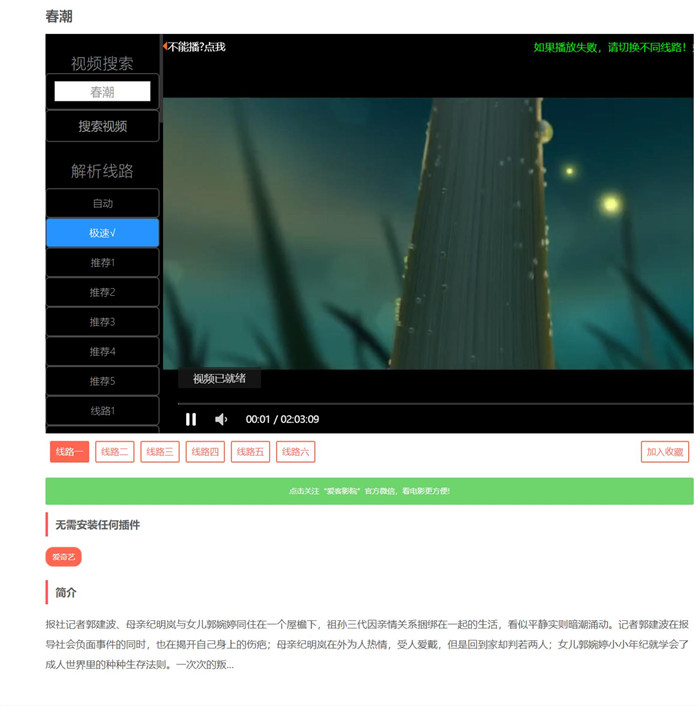The width and height of the screenshot is (700, 706).
Task: Click the 解析线路 heading
Action: [x=102, y=171]
